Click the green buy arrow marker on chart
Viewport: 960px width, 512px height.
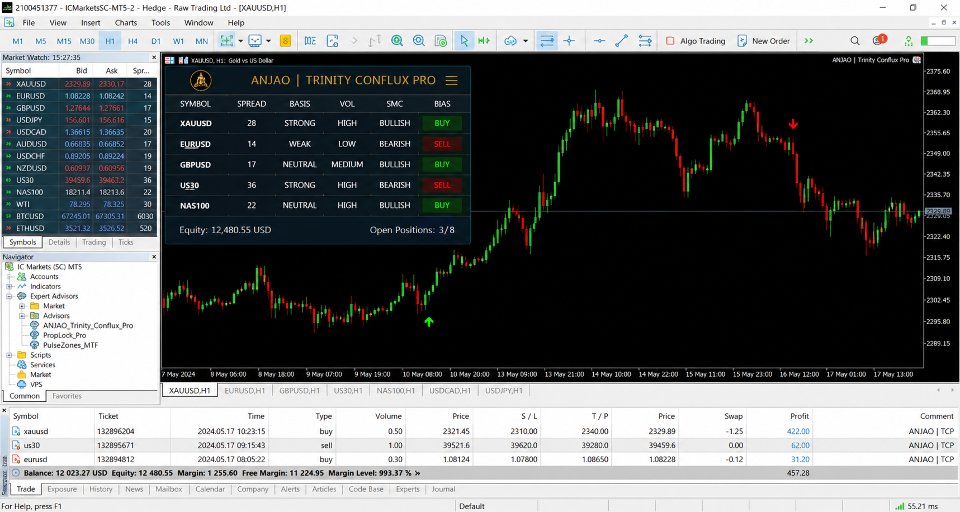[x=429, y=322]
